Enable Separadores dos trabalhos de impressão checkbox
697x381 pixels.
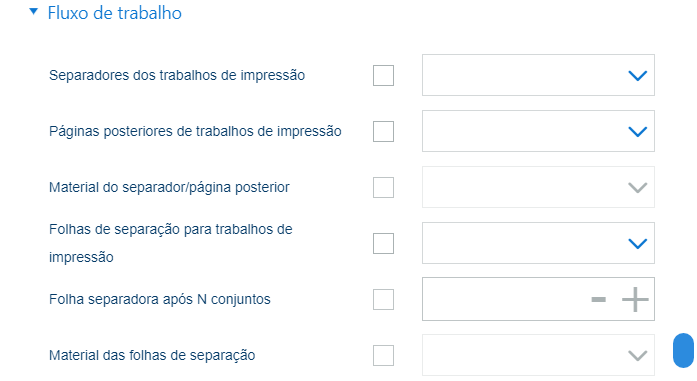(x=383, y=75)
